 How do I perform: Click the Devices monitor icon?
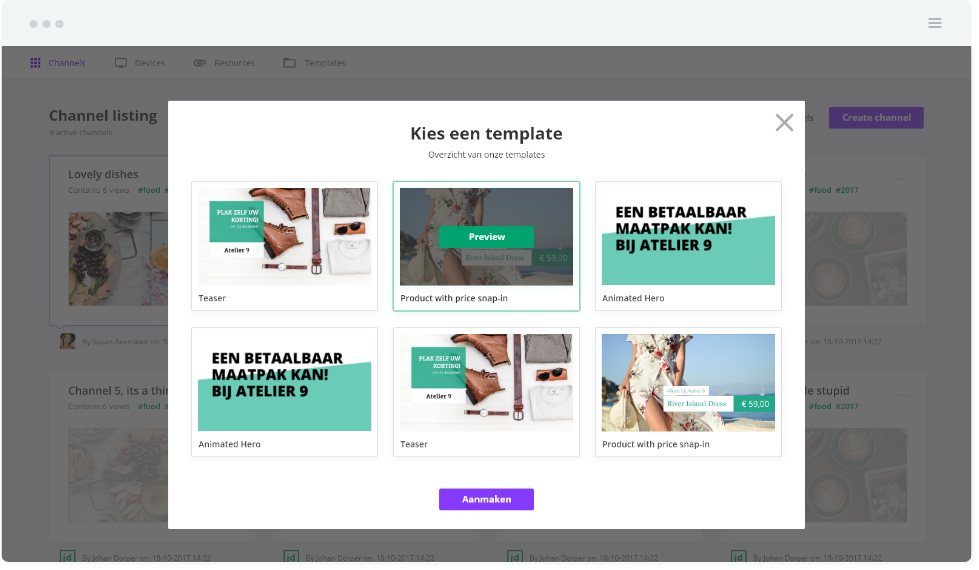click(x=121, y=63)
